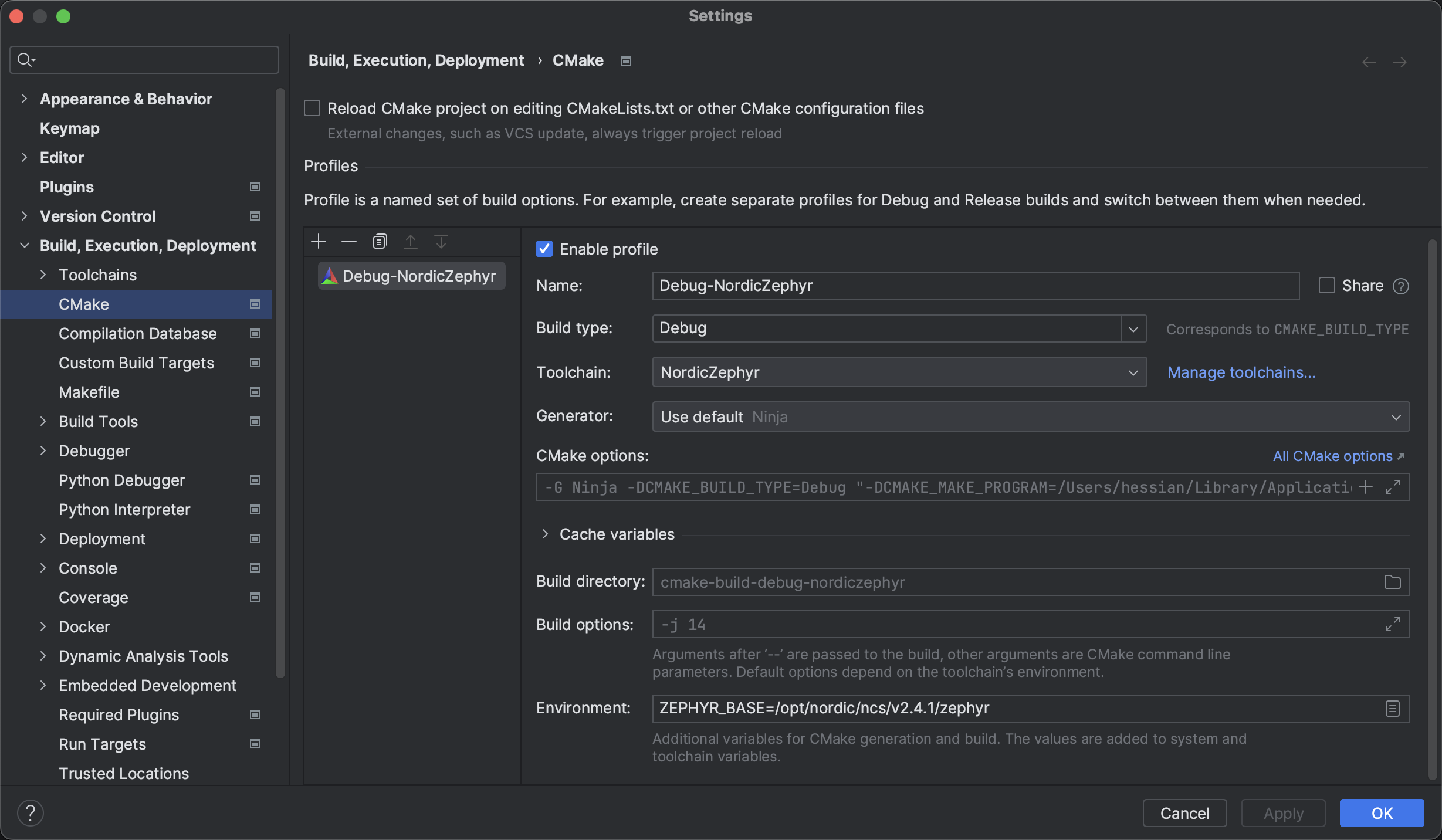This screenshot has height=840, width=1442.
Task: Expand Cache variables section
Action: click(545, 534)
